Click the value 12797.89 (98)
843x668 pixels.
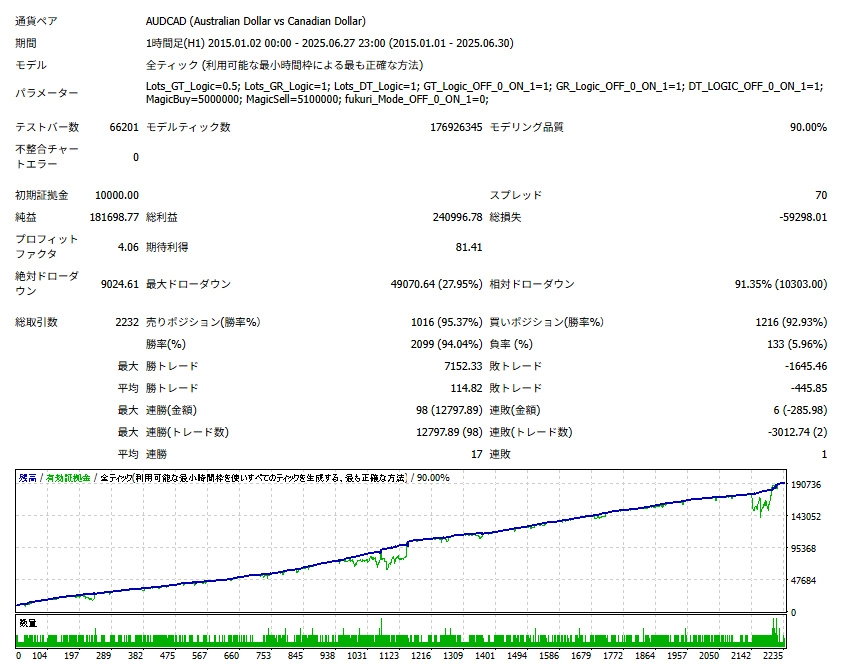click(x=449, y=432)
